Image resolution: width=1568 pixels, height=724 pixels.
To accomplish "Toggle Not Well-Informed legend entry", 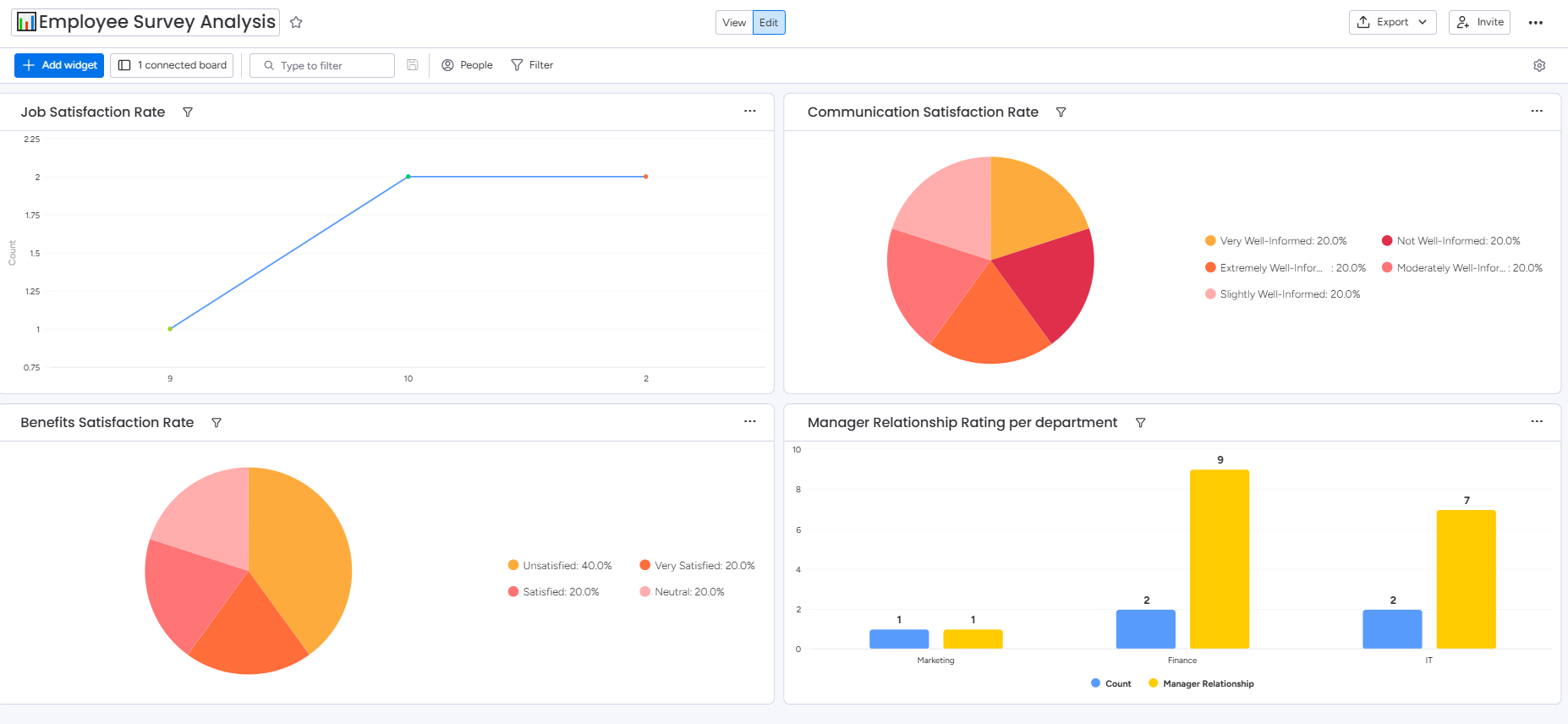I will pos(1450,241).
